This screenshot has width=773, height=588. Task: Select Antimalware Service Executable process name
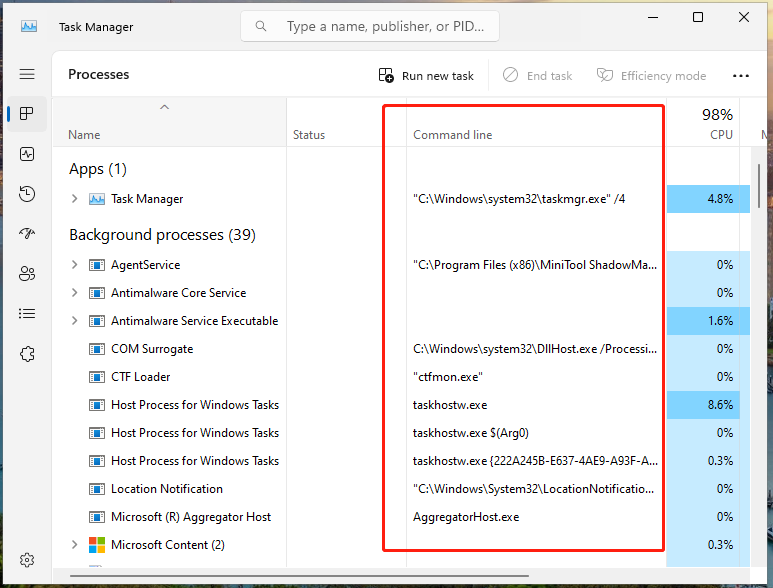coord(194,321)
